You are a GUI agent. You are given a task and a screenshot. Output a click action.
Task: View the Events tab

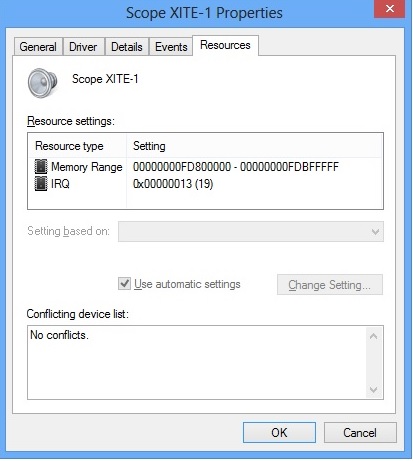171,47
